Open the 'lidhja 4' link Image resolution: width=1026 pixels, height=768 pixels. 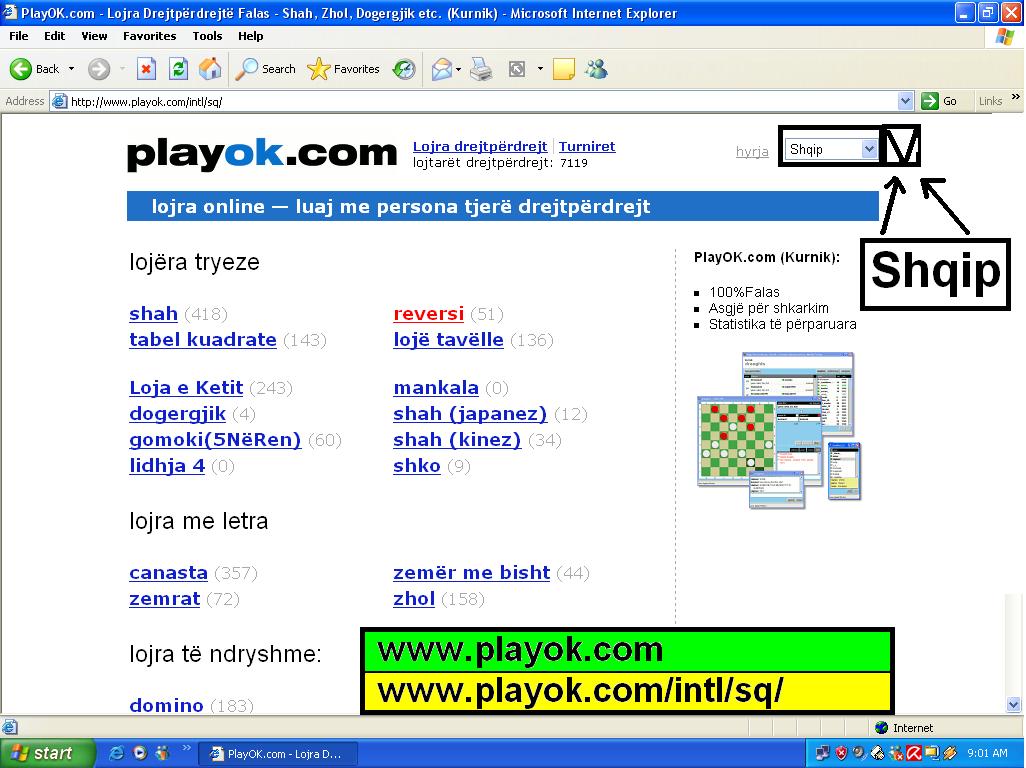click(x=167, y=466)
